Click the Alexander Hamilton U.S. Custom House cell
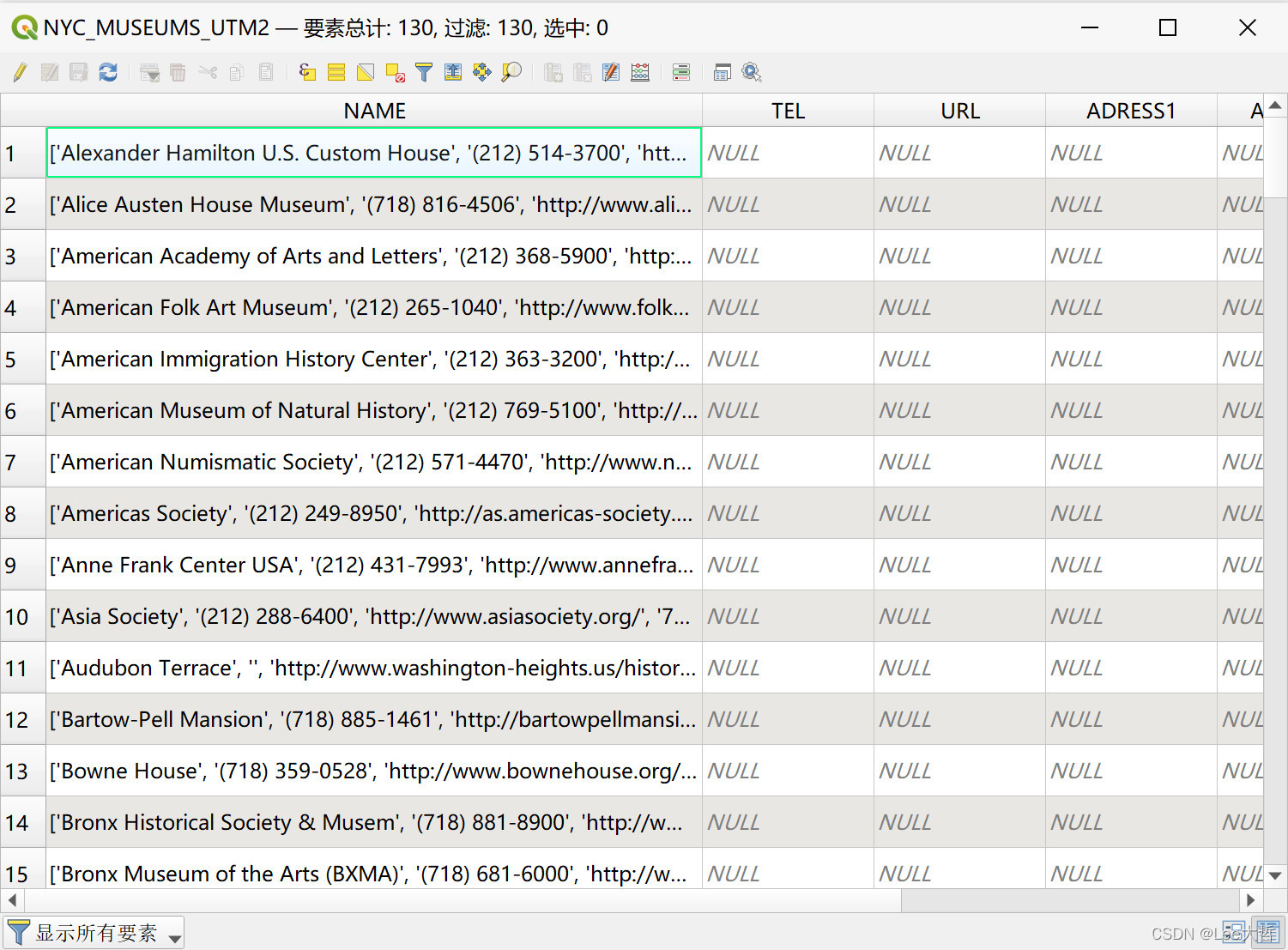 pos(374,153)
